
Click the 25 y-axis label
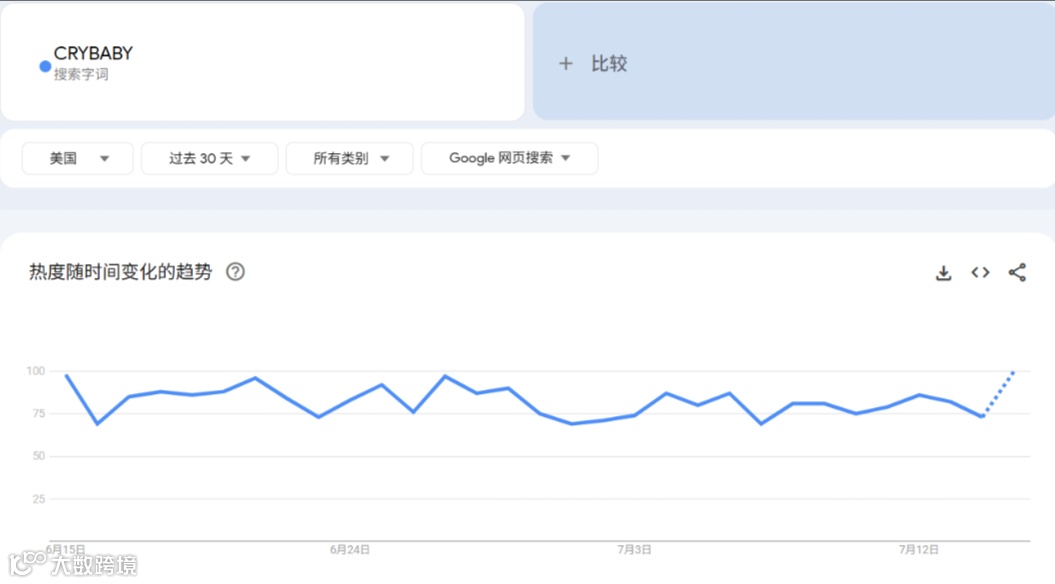[38, 499]
